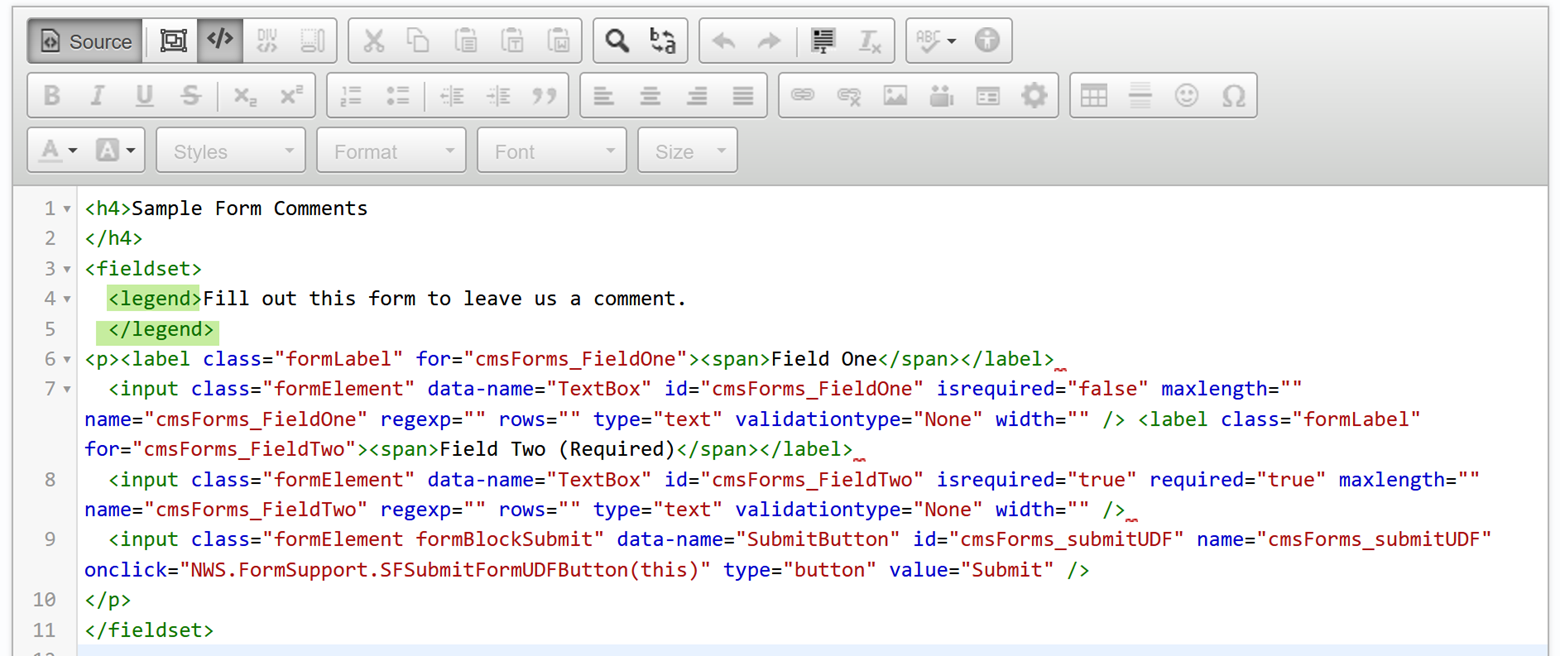Toggle Italic formatting
This screenshot has width=1560, height=656.
(98, 96)
